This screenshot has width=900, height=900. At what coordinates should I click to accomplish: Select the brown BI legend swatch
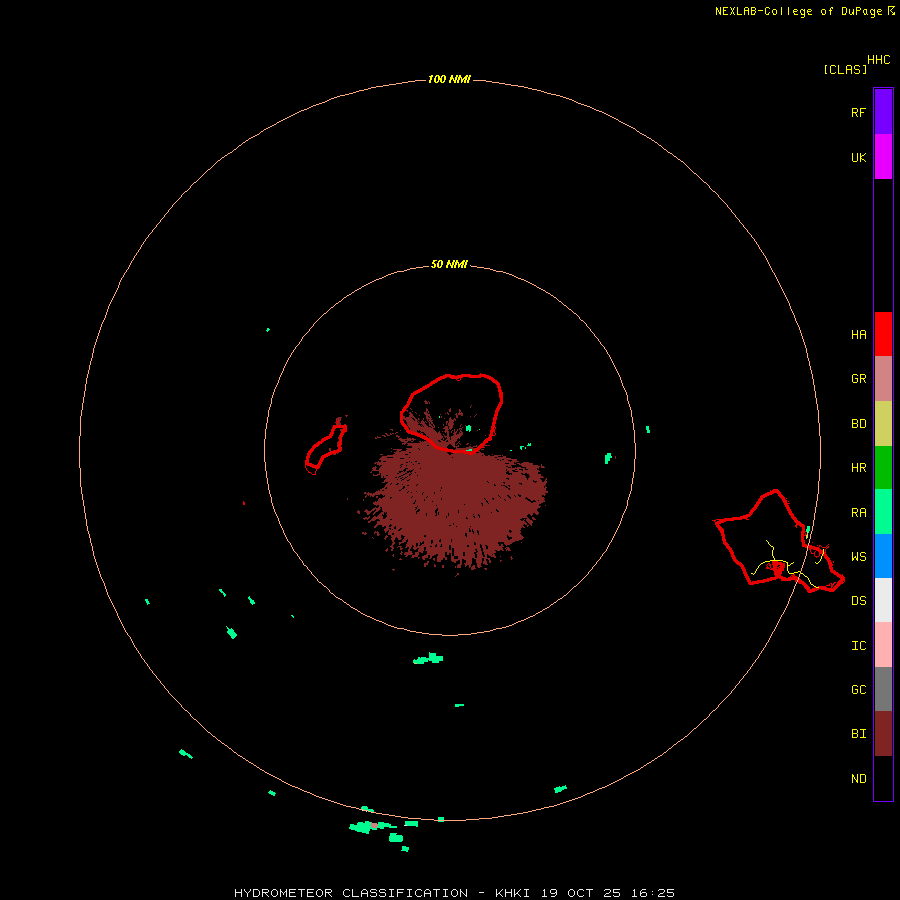point(883,734)
